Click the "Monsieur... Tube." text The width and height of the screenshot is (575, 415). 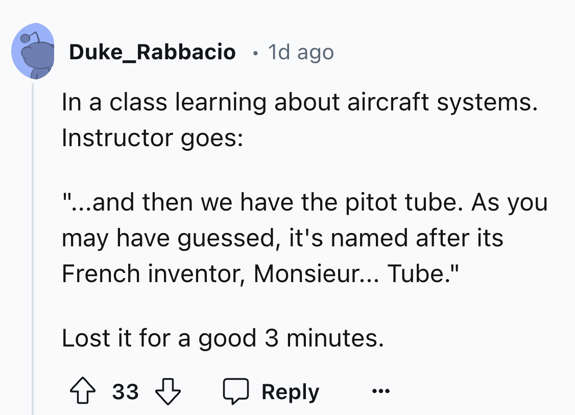pyautogui.click(x=356, y=273)
